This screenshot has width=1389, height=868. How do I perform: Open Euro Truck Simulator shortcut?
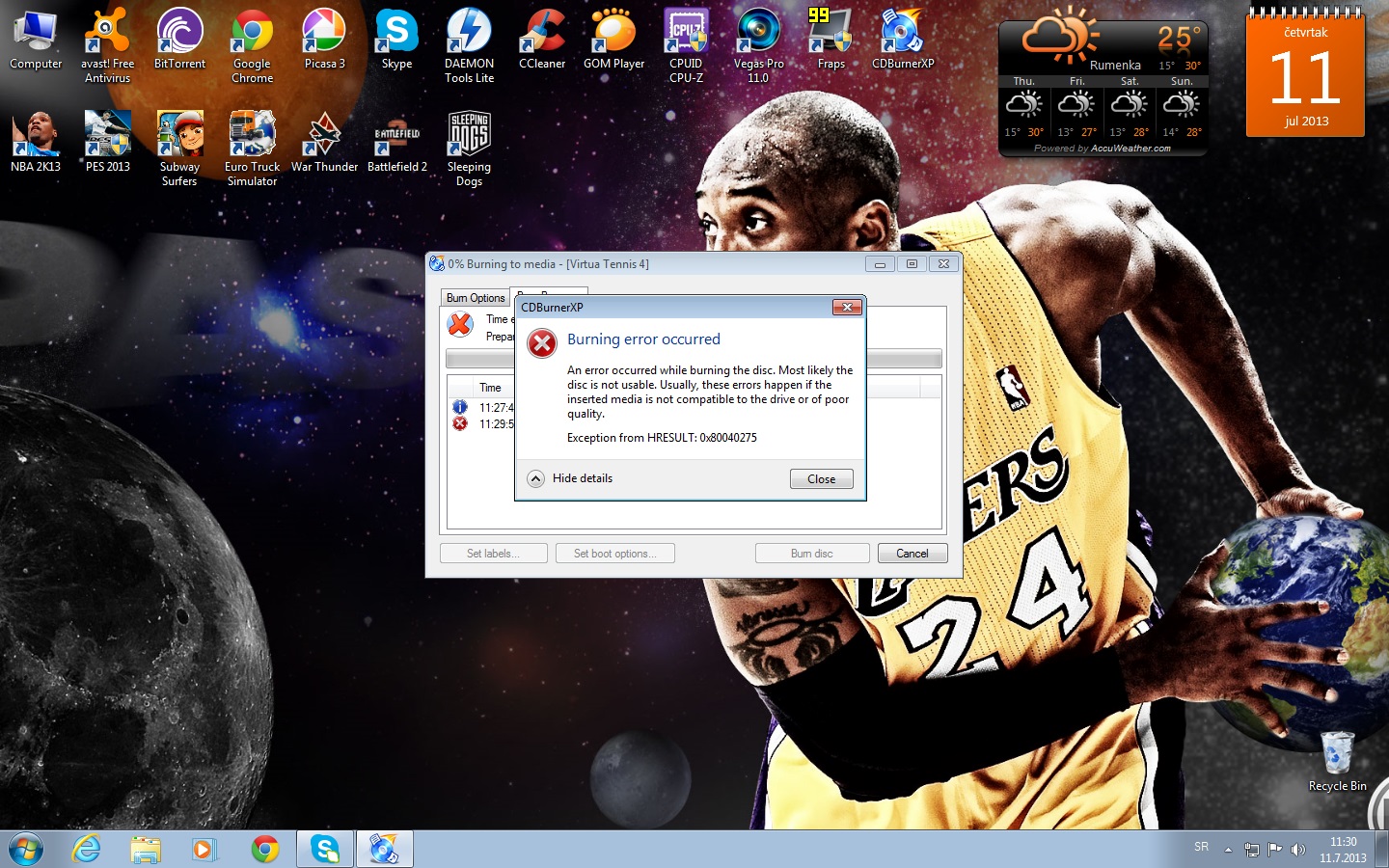tap(252, 149)
